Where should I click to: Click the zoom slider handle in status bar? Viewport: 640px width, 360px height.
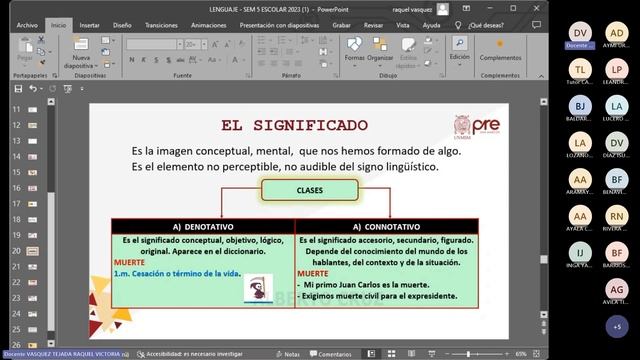(468, 354)
